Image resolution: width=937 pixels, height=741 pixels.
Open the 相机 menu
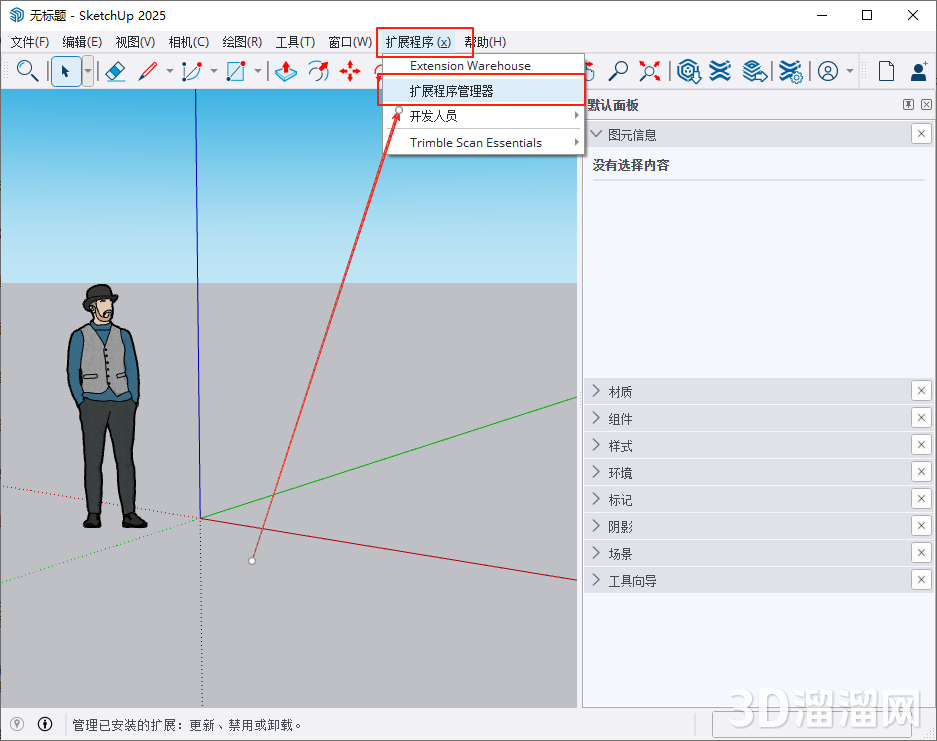[189, 41]
